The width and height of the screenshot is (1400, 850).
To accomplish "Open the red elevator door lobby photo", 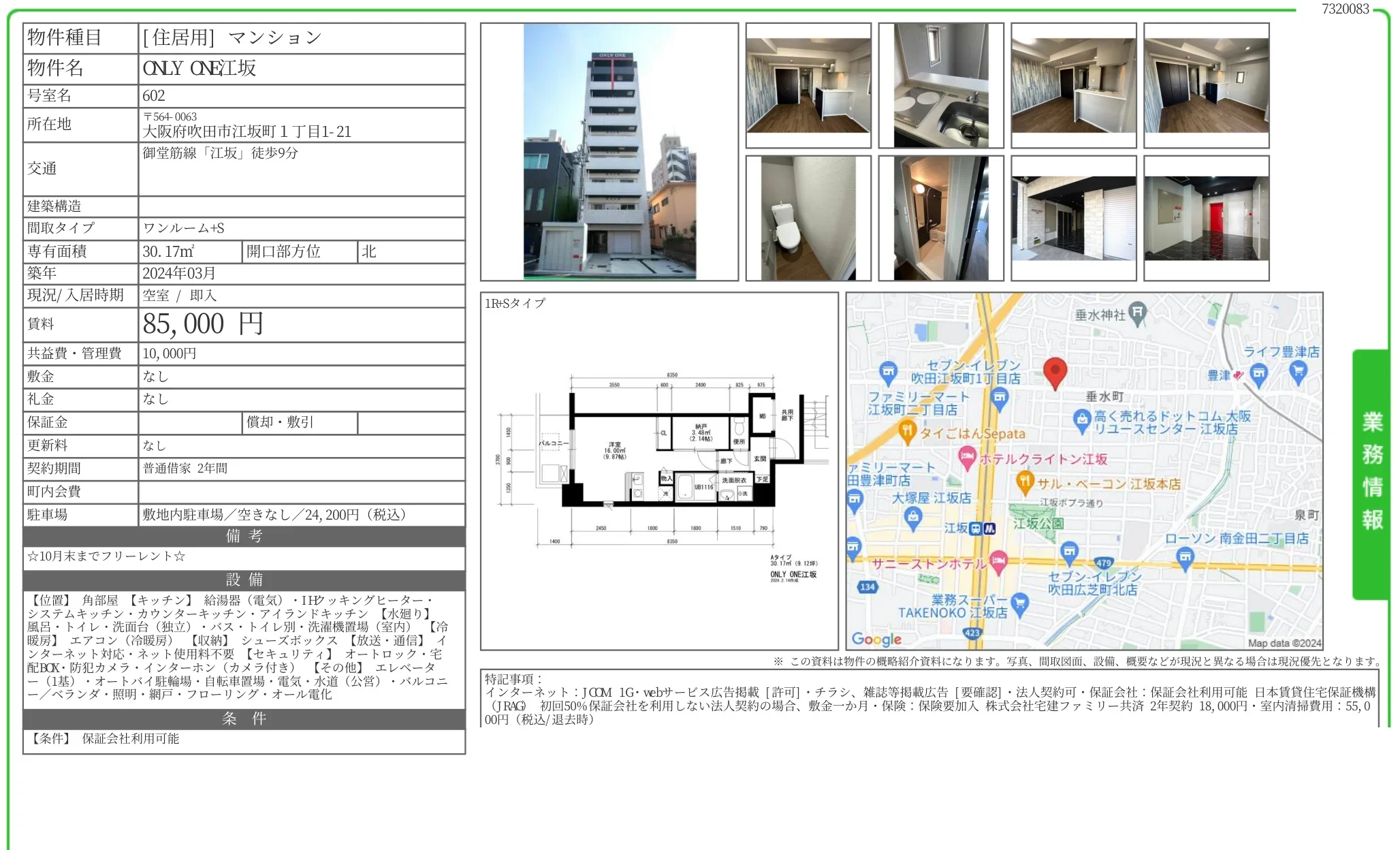I will point(1206,218).
